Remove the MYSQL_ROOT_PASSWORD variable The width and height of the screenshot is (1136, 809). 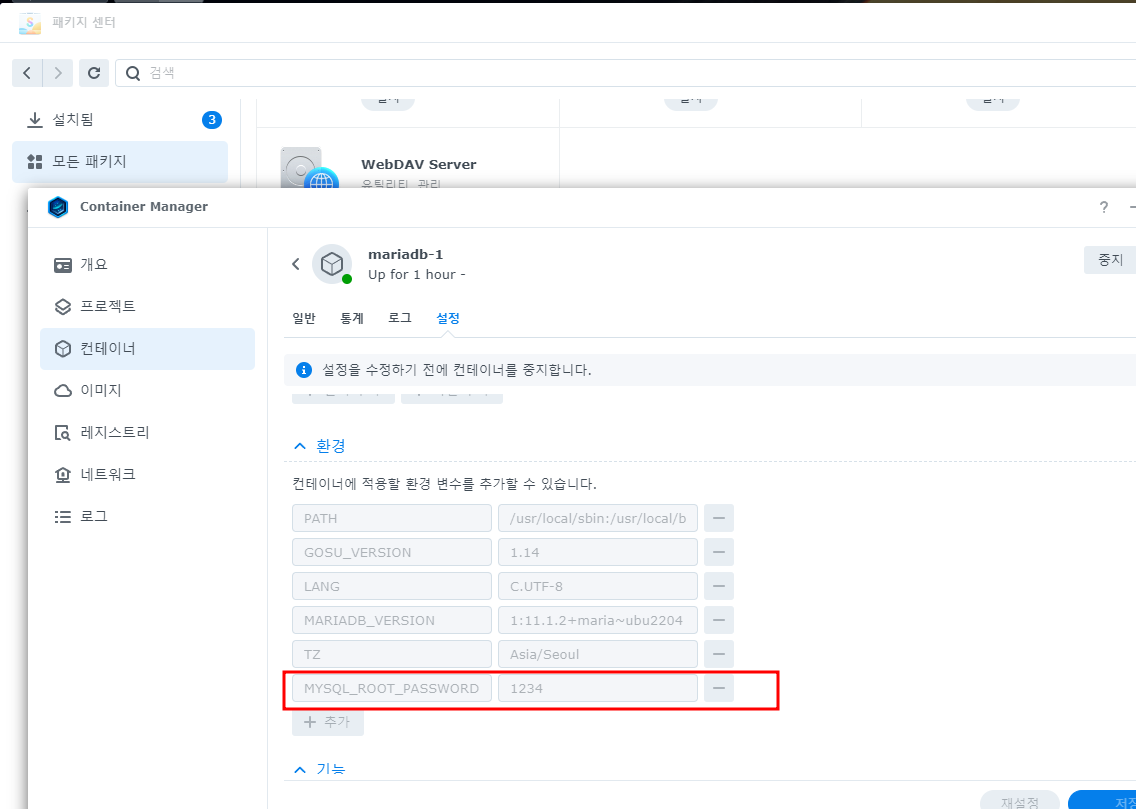tap(719, 689)
